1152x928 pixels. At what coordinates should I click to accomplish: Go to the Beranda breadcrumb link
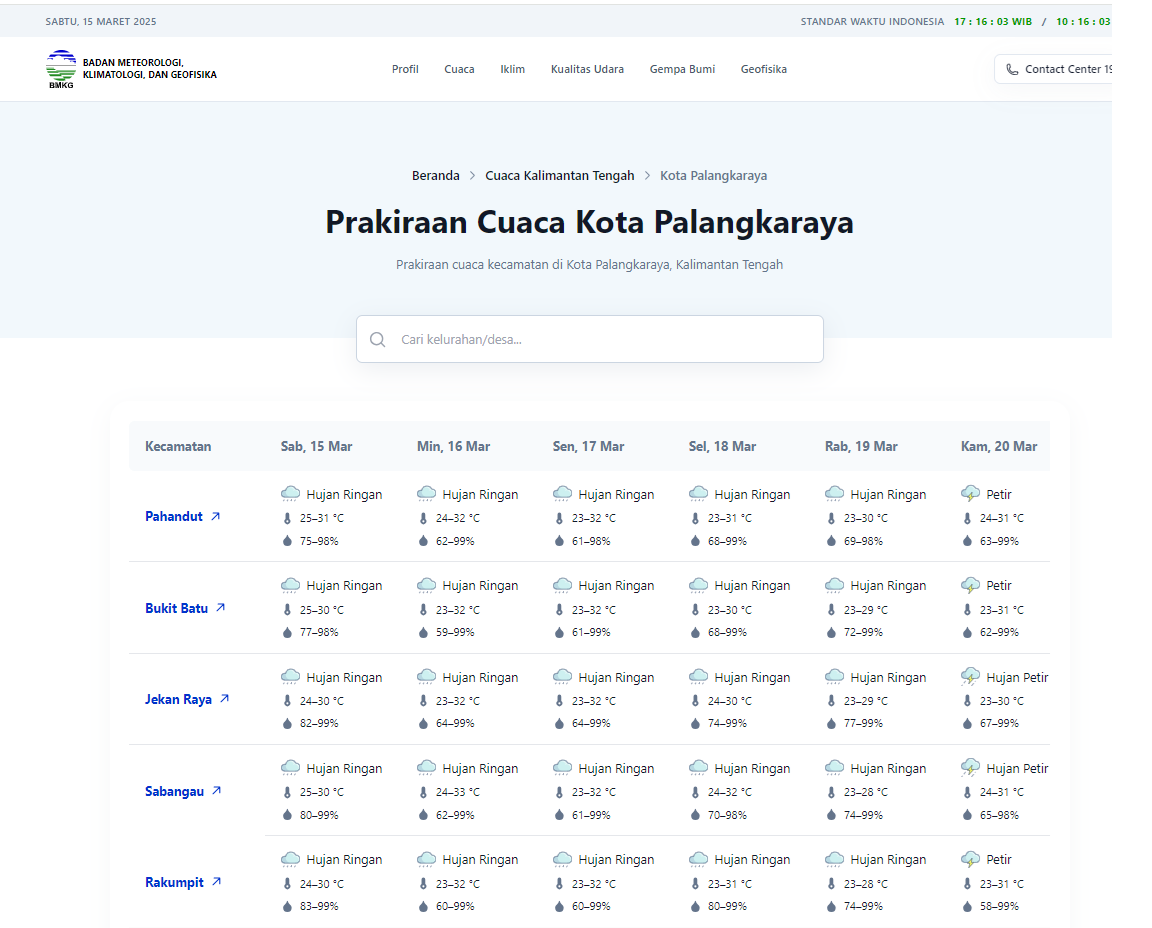pyautogui.click(x=436, y=175)
